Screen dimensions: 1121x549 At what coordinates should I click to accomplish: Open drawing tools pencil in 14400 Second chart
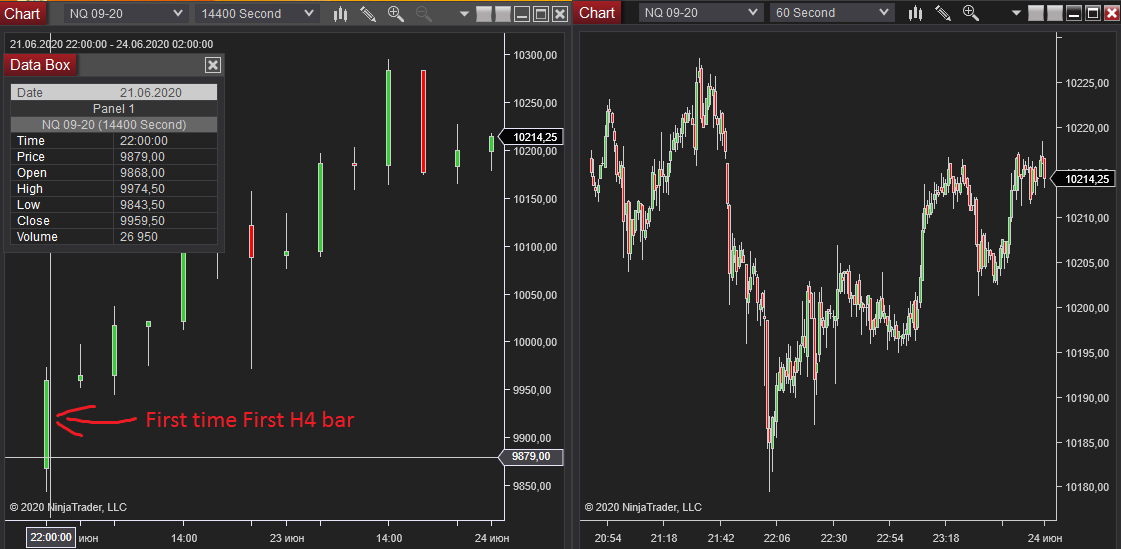tap(367, 13)
